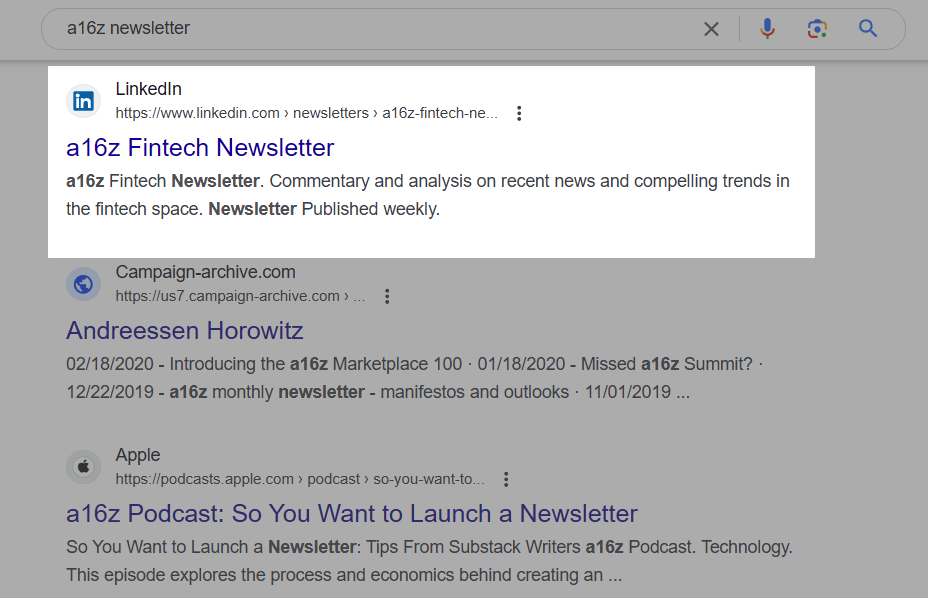Click the linkedin.com newsletters URL breadcrumb
The image size is (928, 598).
click(307, 113)
